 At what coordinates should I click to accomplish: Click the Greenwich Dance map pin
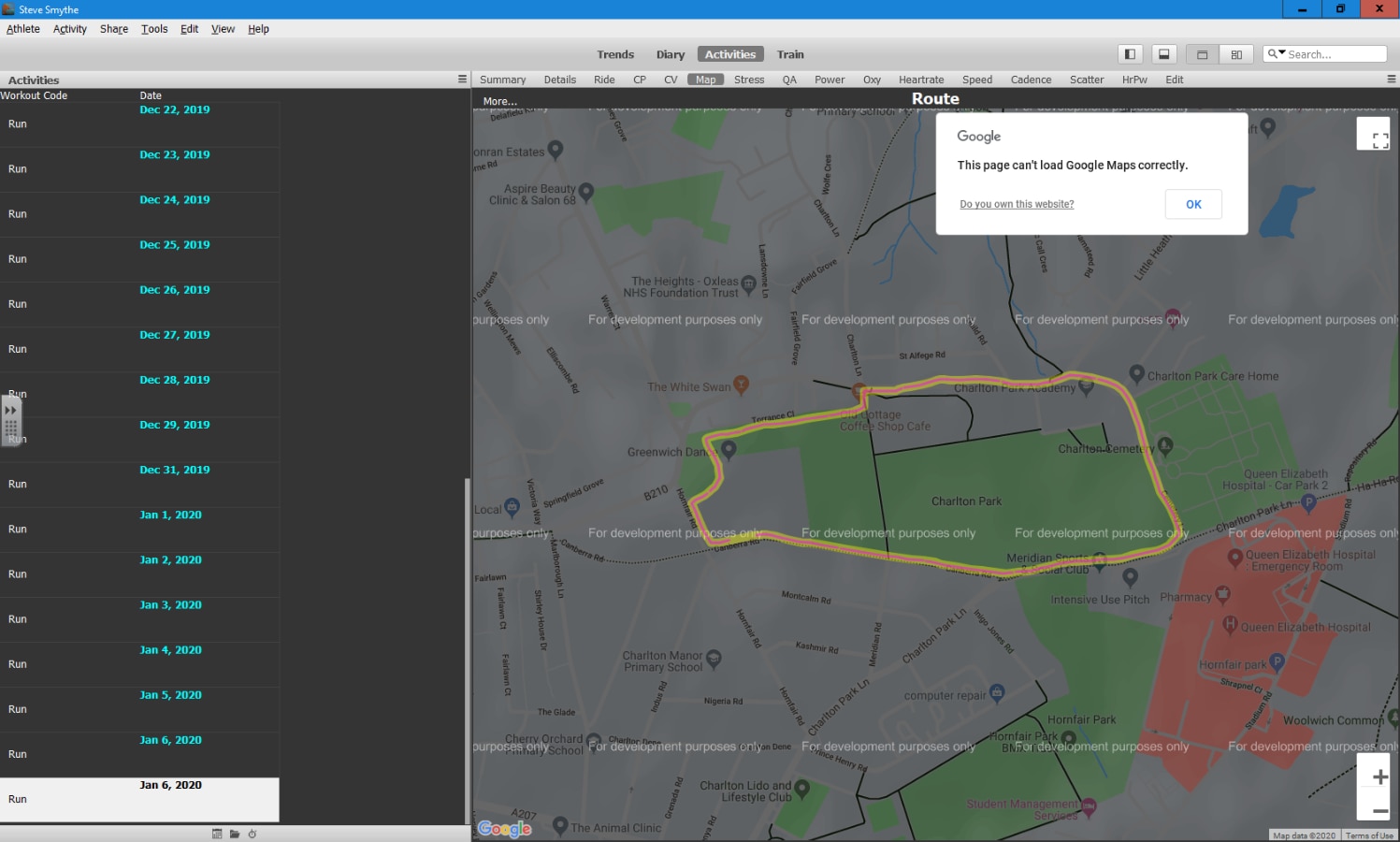pos(729,450)
